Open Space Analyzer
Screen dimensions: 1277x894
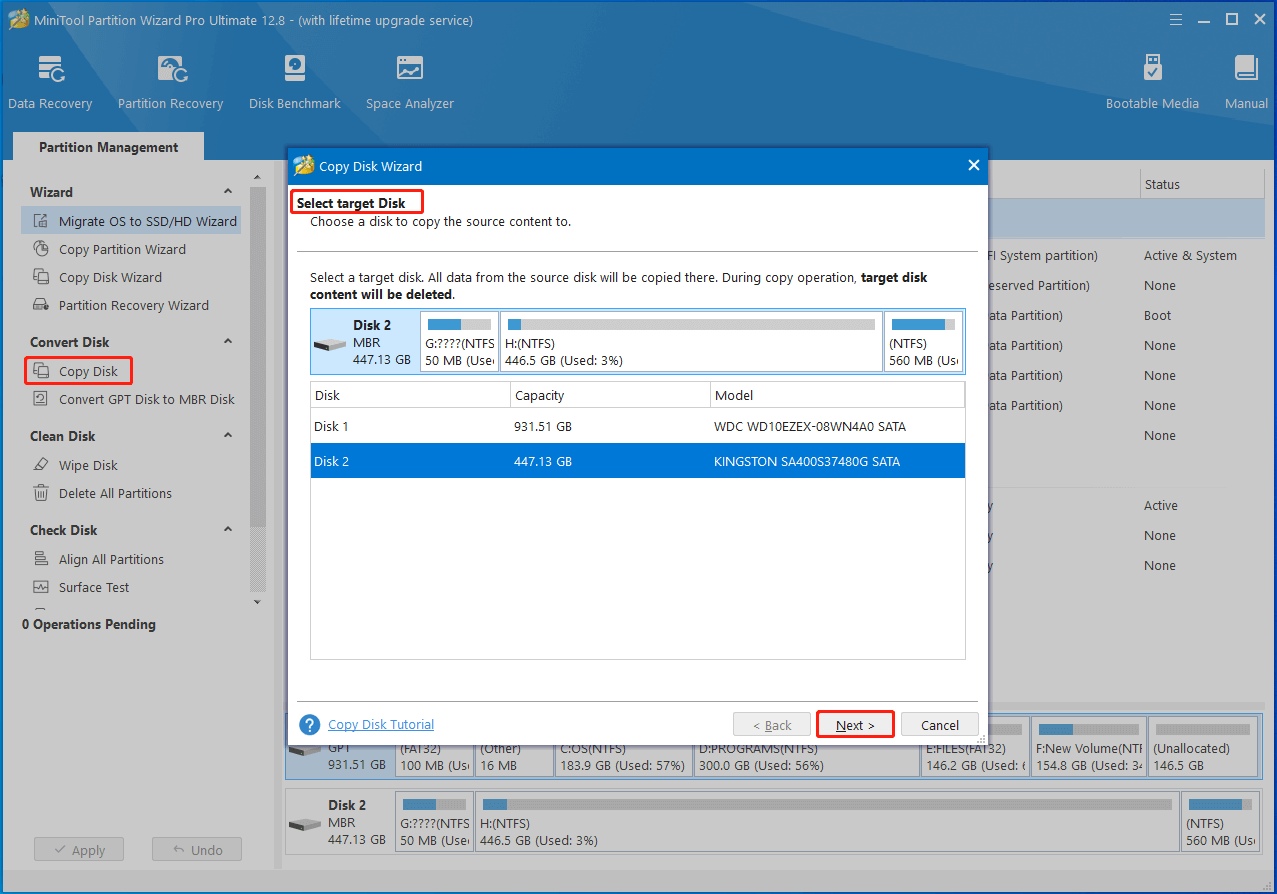[409, 82]
